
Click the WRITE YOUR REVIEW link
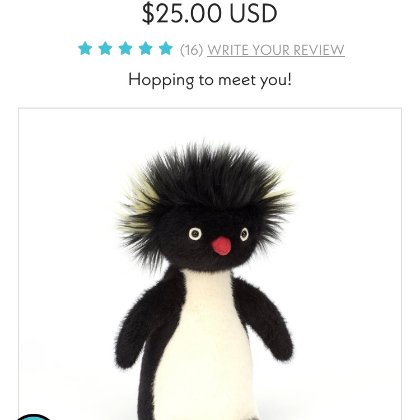276,50
